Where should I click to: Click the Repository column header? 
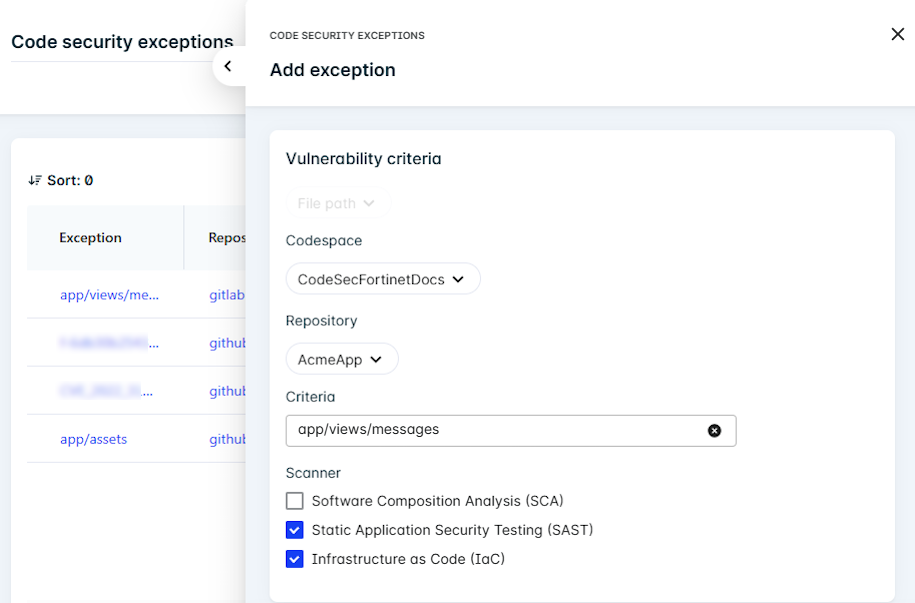point(227,238)
